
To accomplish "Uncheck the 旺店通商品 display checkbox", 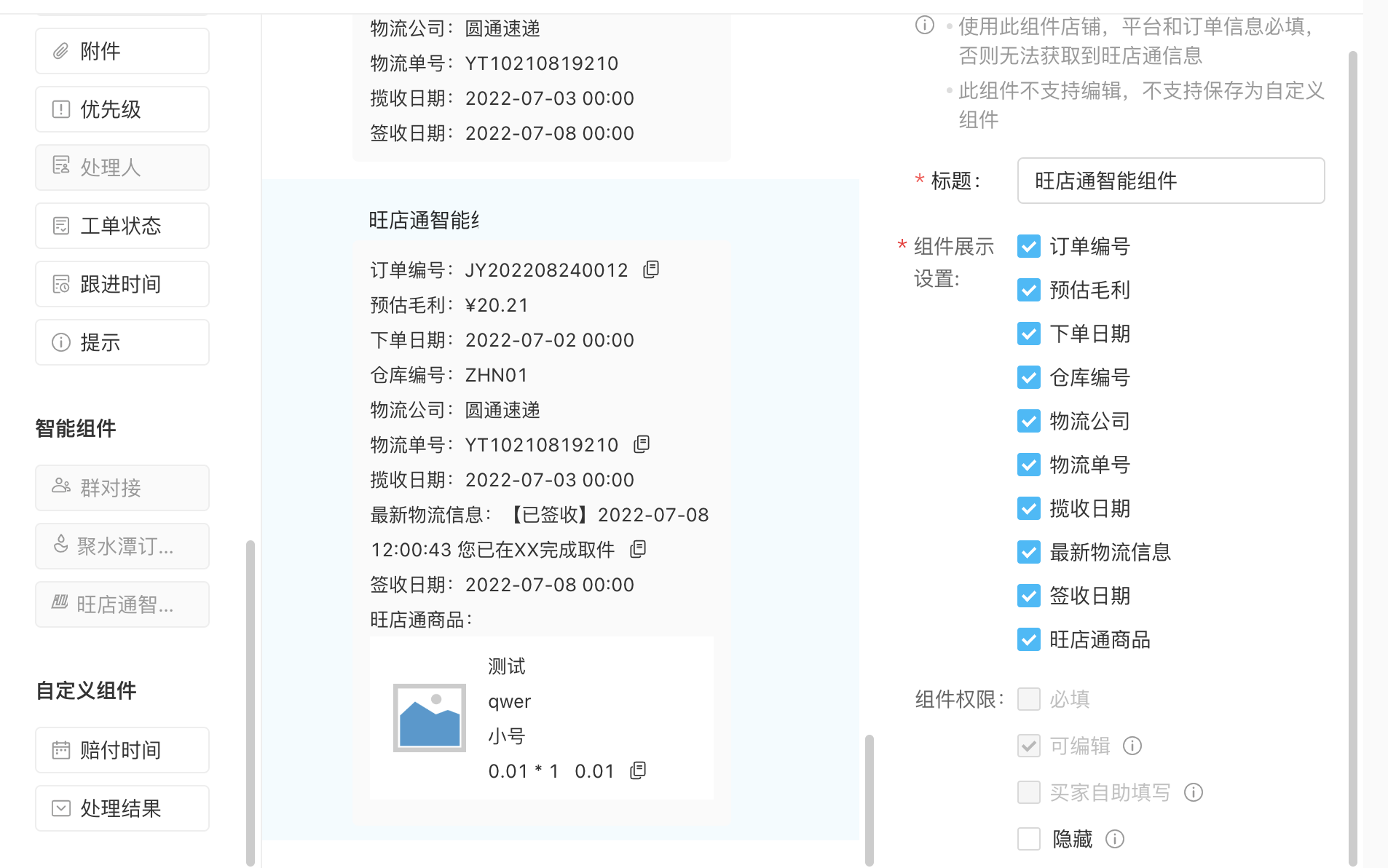I will [1029, 639].
